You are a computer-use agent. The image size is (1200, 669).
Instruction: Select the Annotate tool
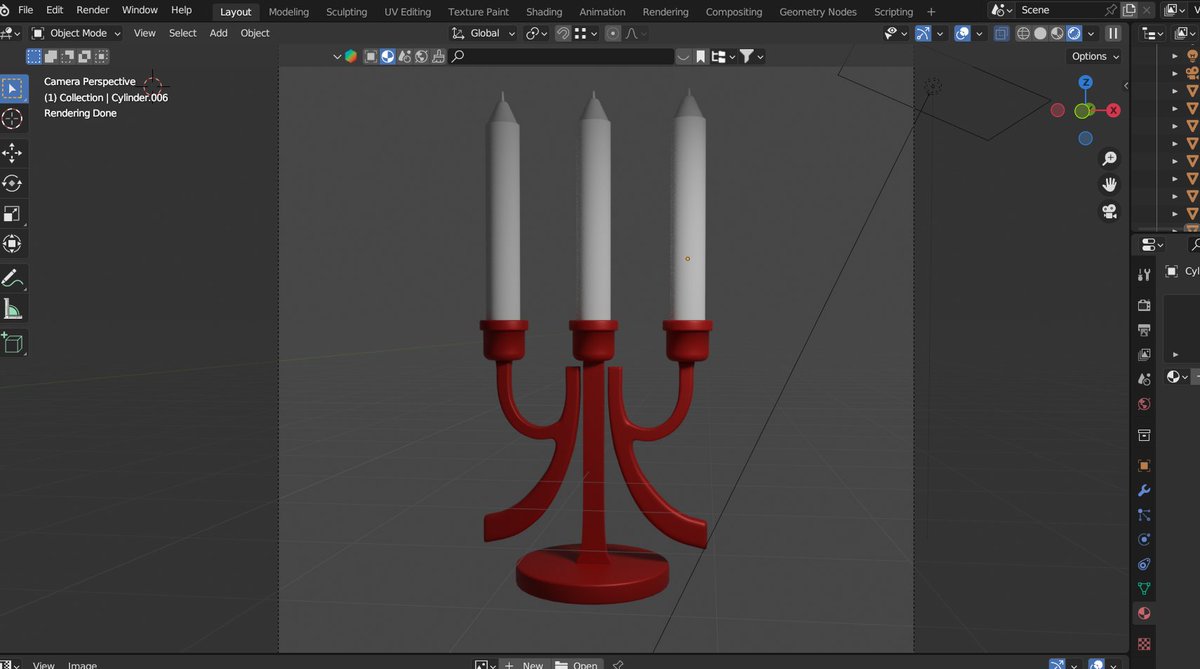pos(13,277)
